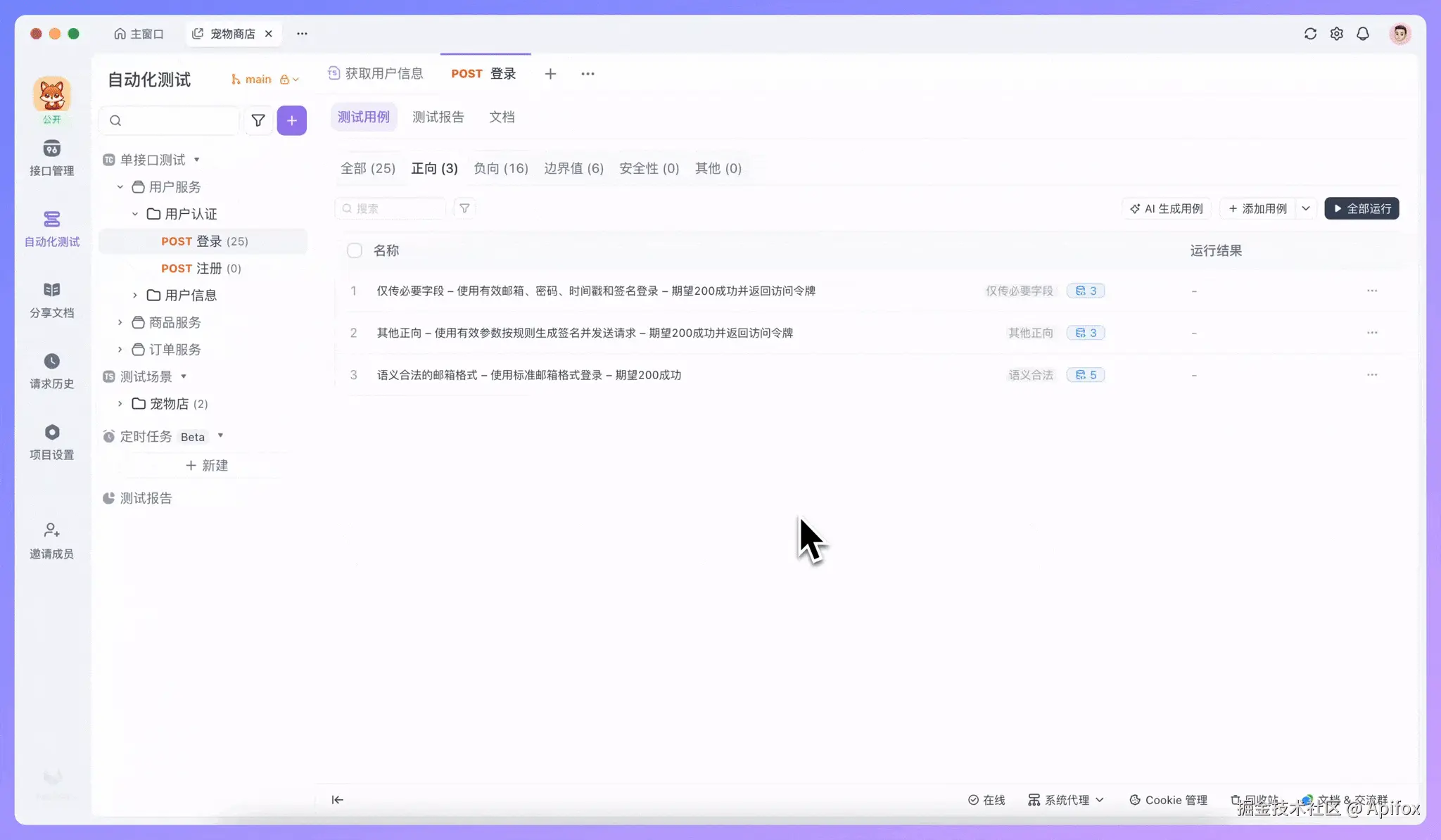Expand the 商品服务 module
This screenshot has width=1441, height=840.
(120, 322)
